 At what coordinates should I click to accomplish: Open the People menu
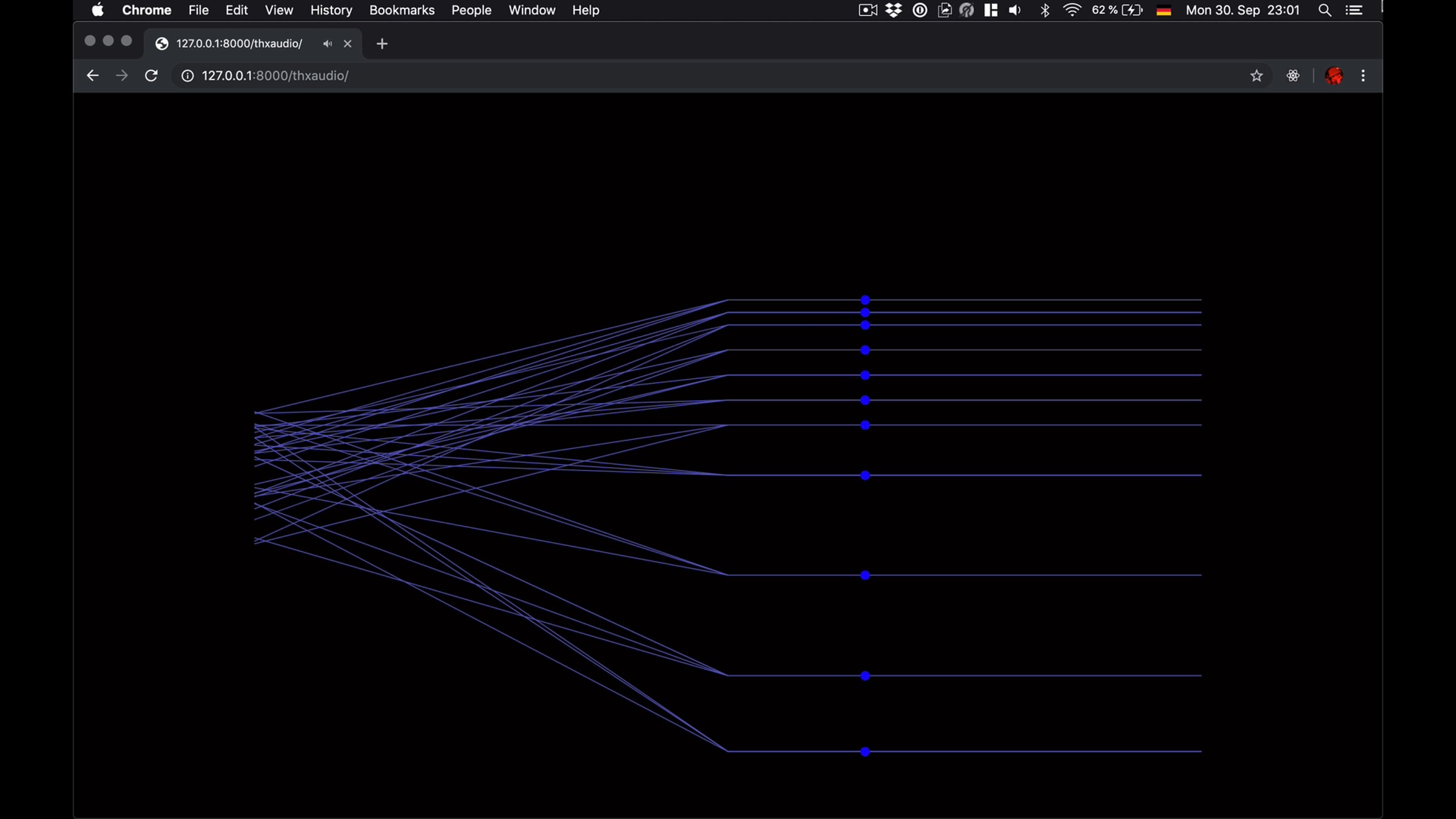(x=471, y=10)
